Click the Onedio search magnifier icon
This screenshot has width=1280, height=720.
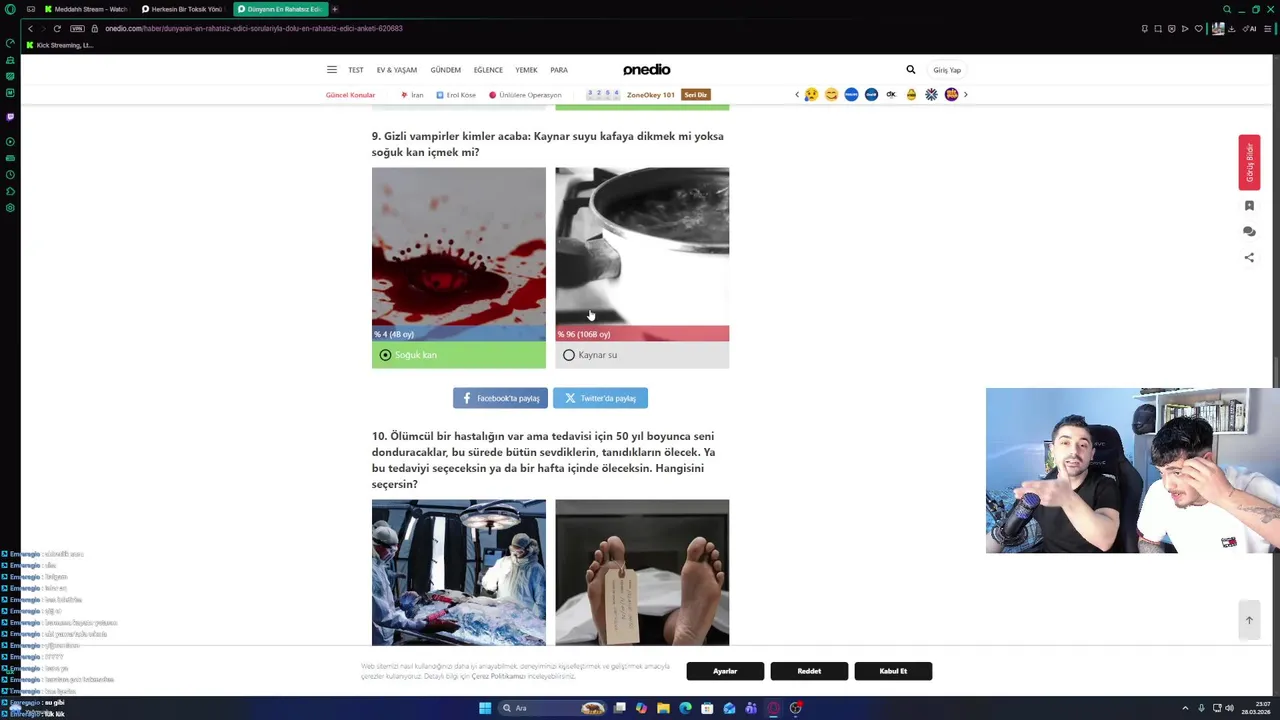click(910, 70)
